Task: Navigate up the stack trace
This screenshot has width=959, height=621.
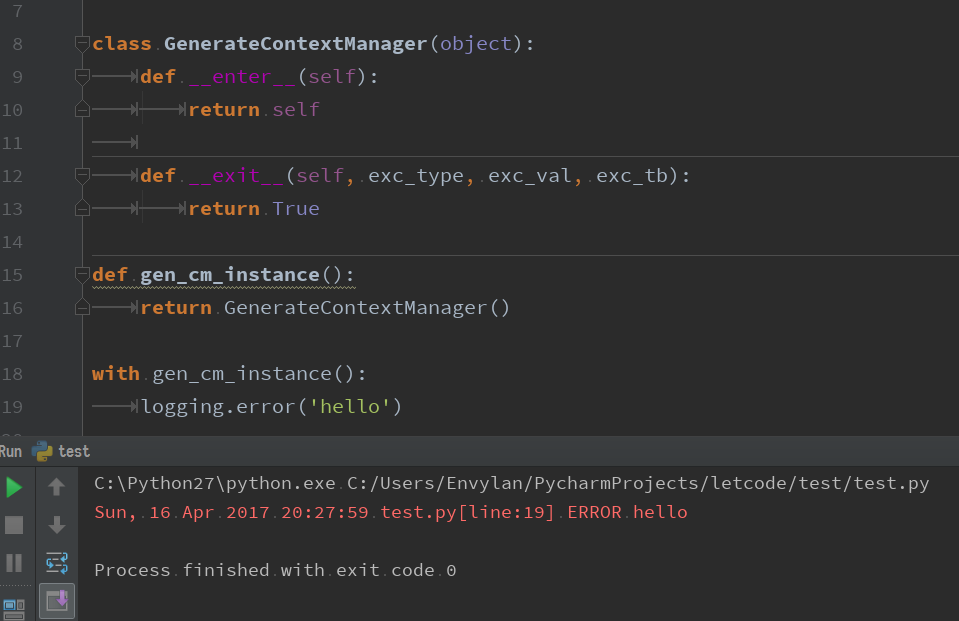Action: [x=57, y=488]
